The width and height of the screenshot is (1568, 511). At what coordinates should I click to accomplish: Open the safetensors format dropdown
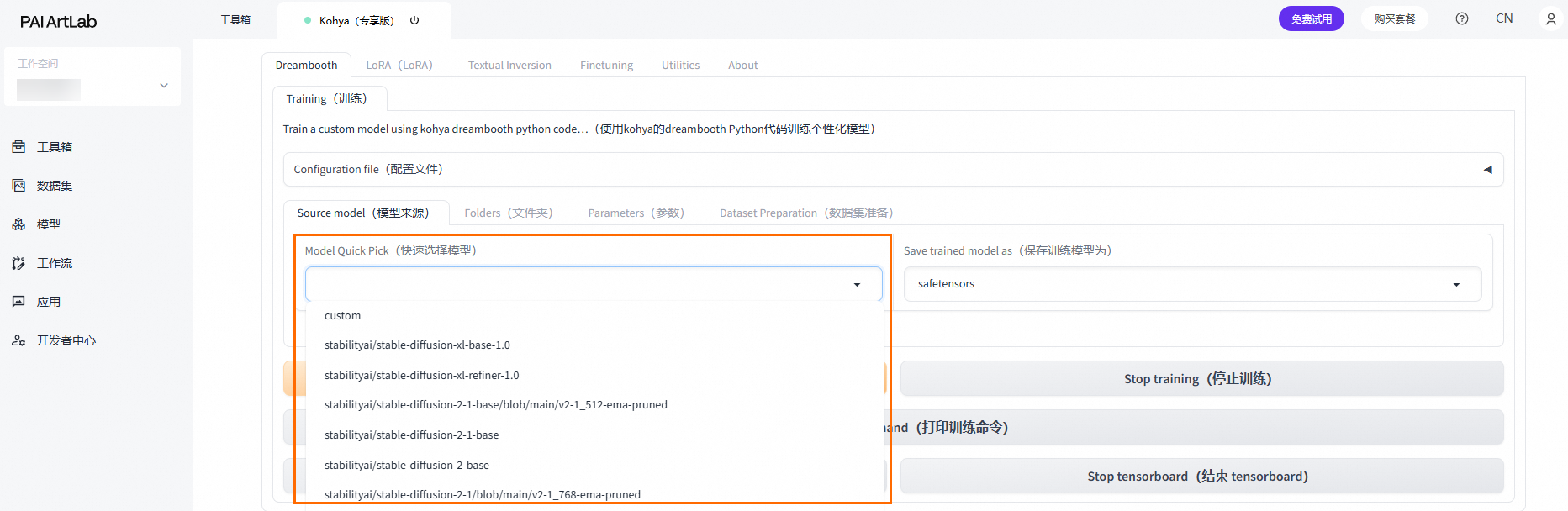point(1193,284)
